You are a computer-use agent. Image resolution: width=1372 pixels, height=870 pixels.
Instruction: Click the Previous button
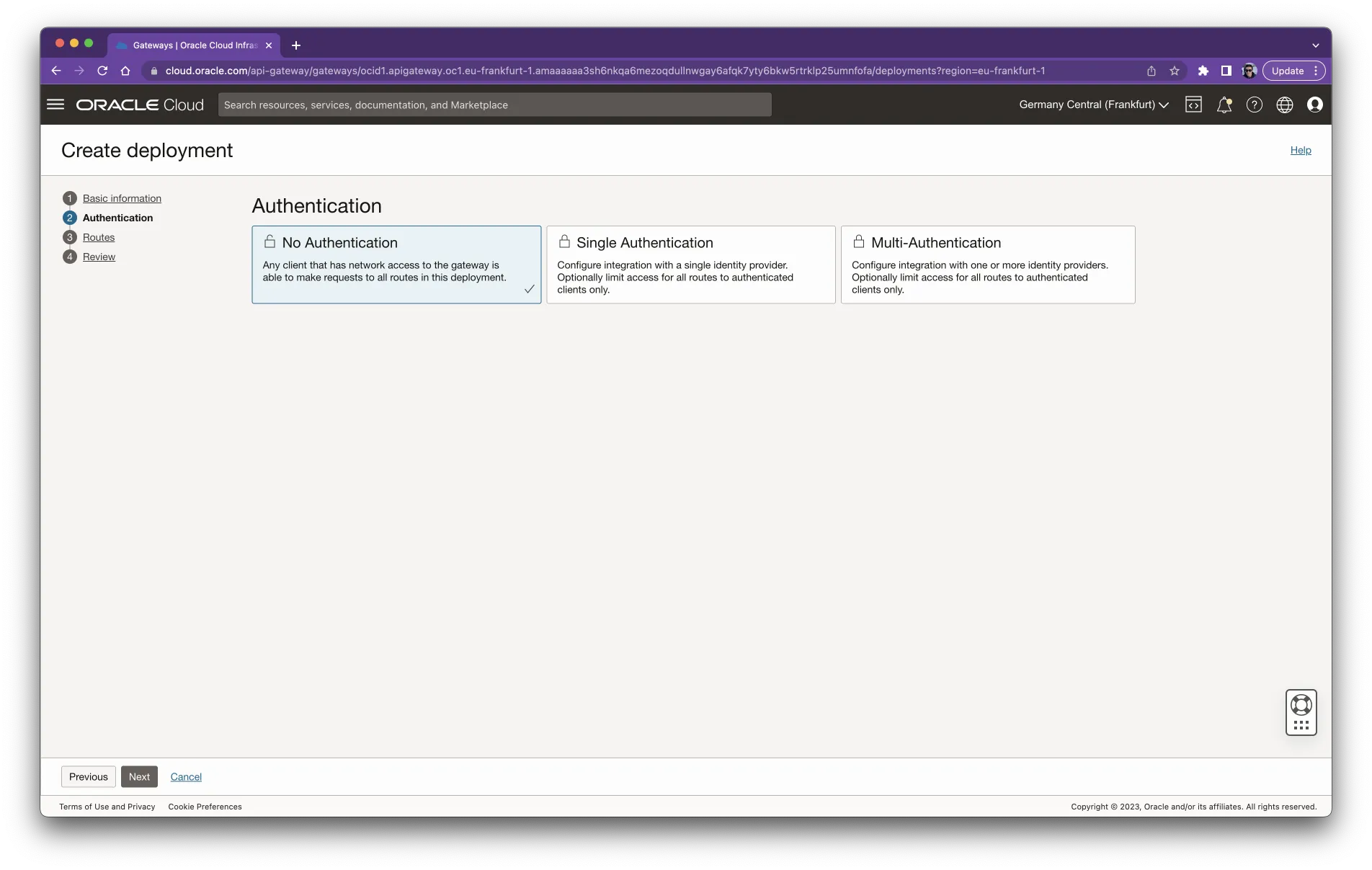point(89,776)
